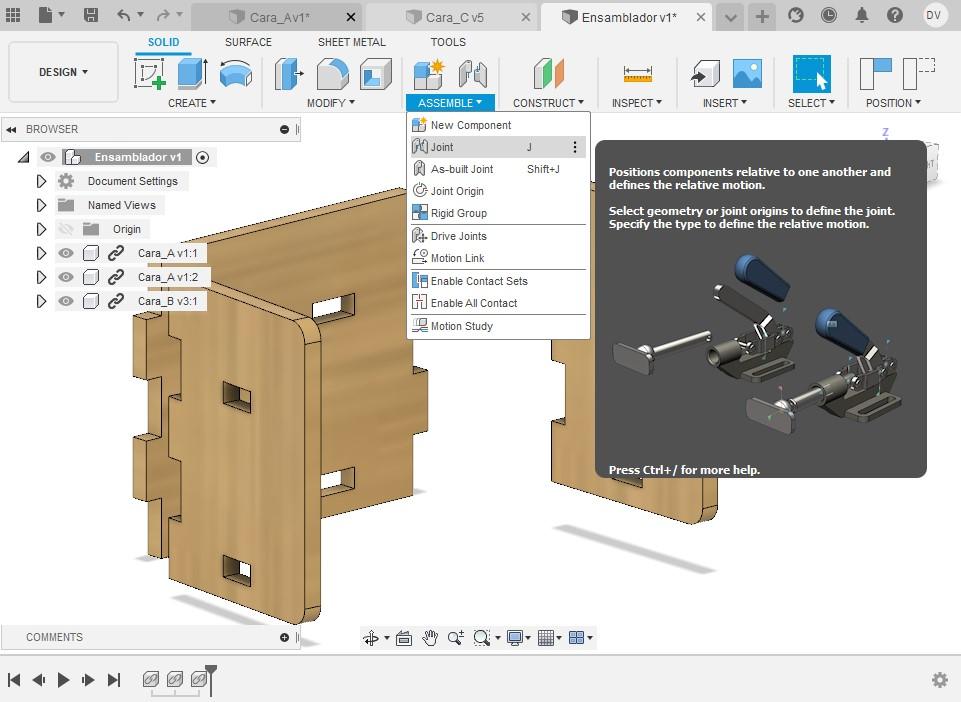
Task: Click the Capture Position icon
Action: [x=876, y=74]
